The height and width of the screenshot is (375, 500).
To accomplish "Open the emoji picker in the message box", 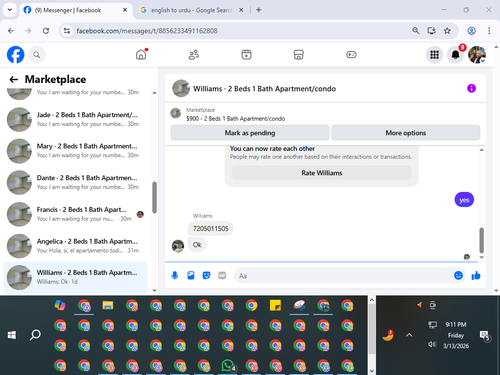I will pos(459,275).
